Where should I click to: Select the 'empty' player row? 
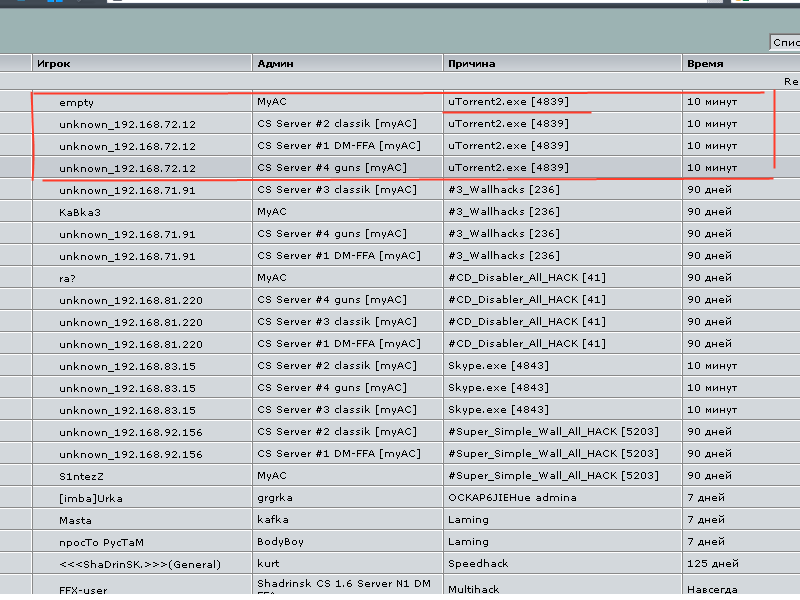pos(76,102)
